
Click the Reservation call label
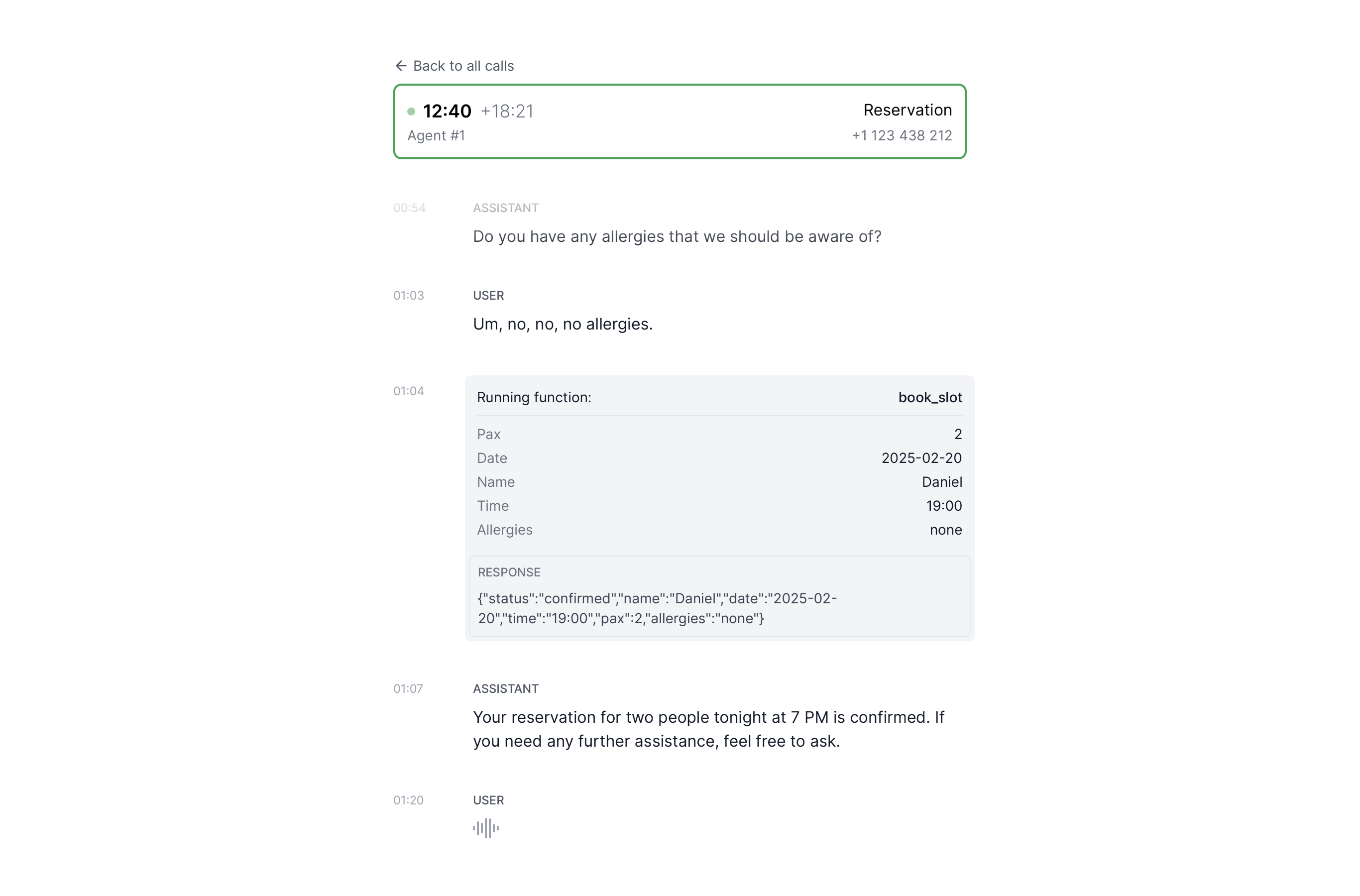[x=907, y=110]
